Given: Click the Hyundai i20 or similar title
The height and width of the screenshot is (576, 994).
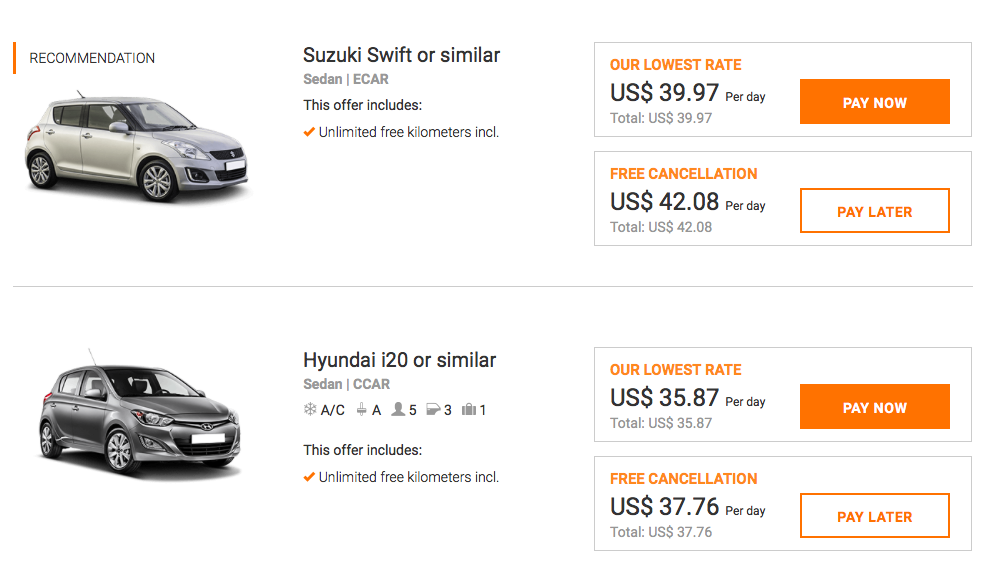Looking at the screenshot, I should click(x=399, y=360).
